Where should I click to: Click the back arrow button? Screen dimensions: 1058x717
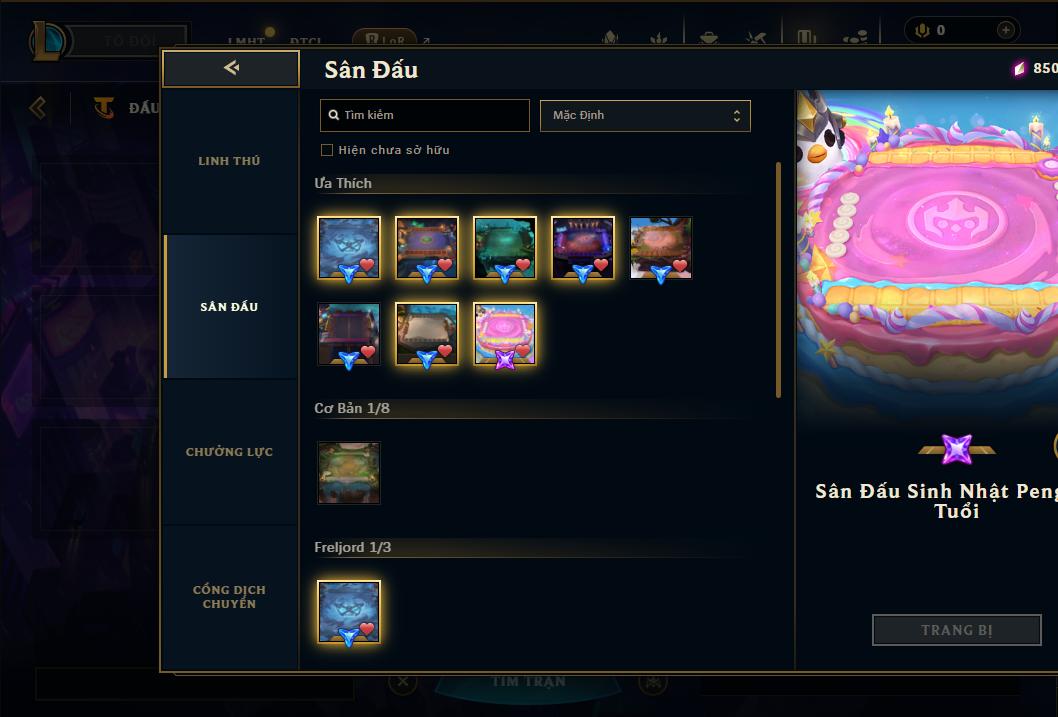pyautogui.click(x=231, y=68)
